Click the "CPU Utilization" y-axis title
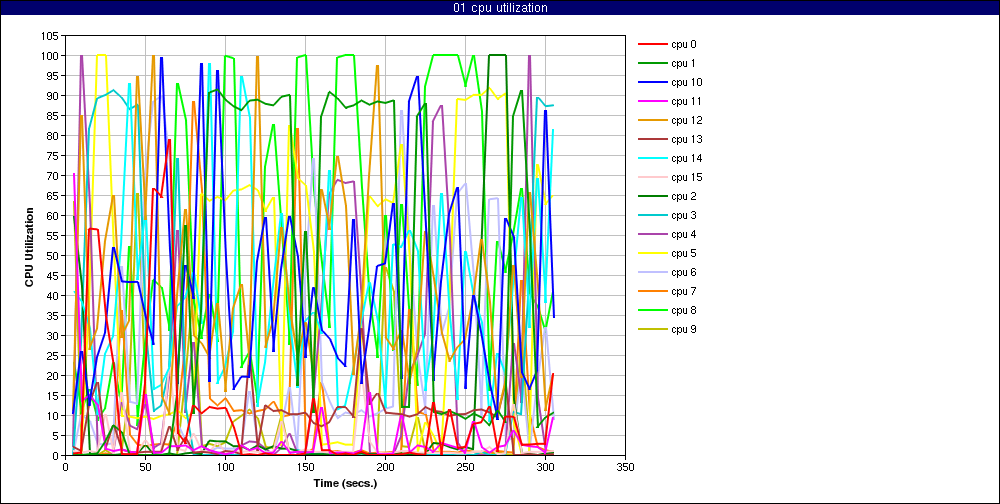1000x504 pixels. point(30,245)
